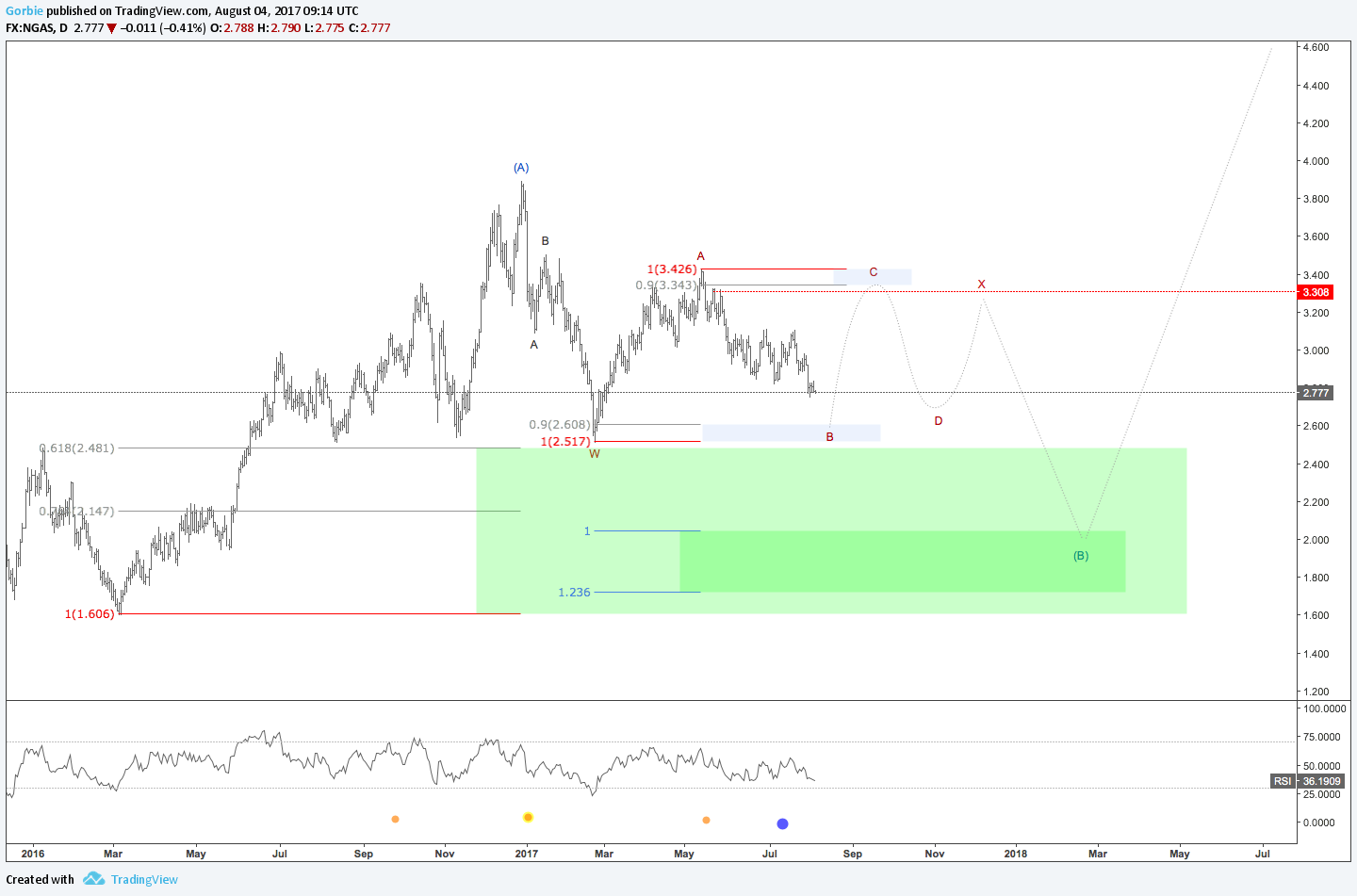1357x896 pixels.
Task: Open the TradingView text link
Action: tap(144, 879)
